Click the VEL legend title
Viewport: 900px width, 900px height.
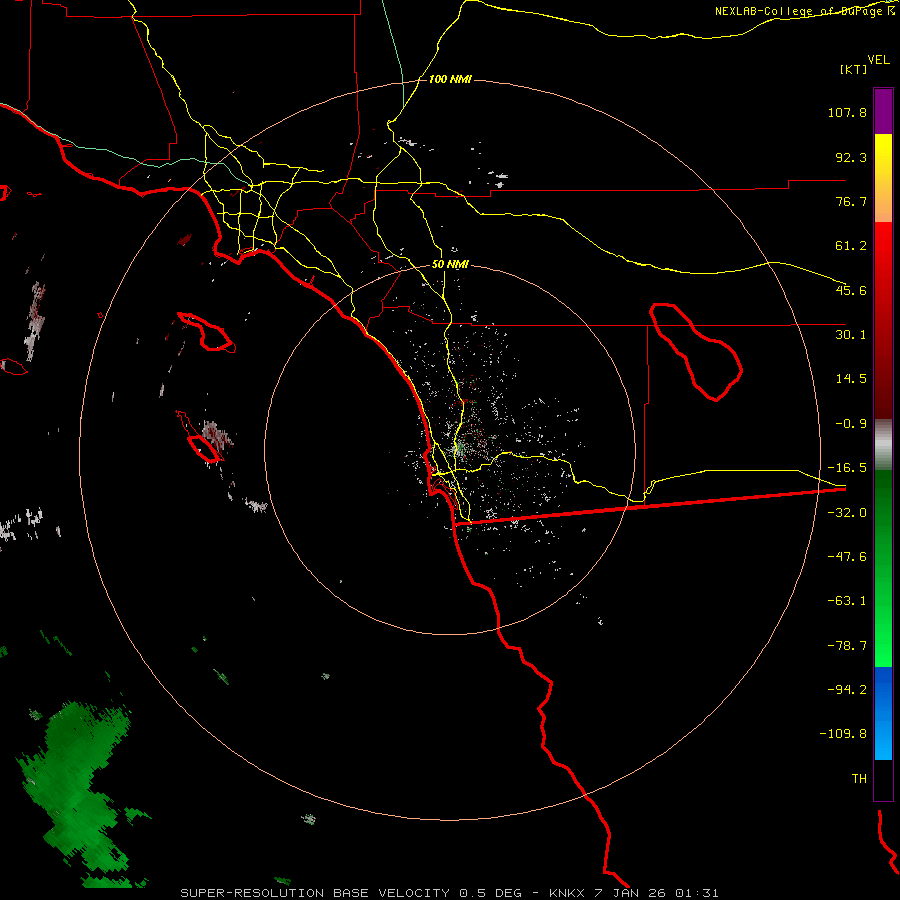tap(879, 59)
